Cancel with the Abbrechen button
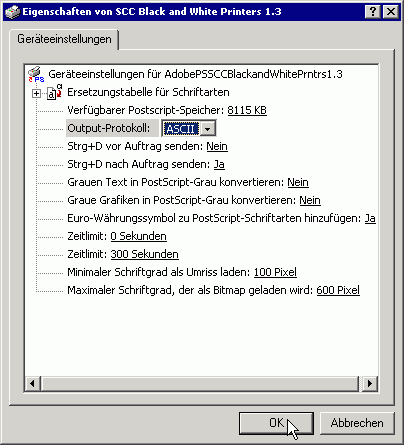The width and height of the screenshot is (404, 445). (357, 423)
